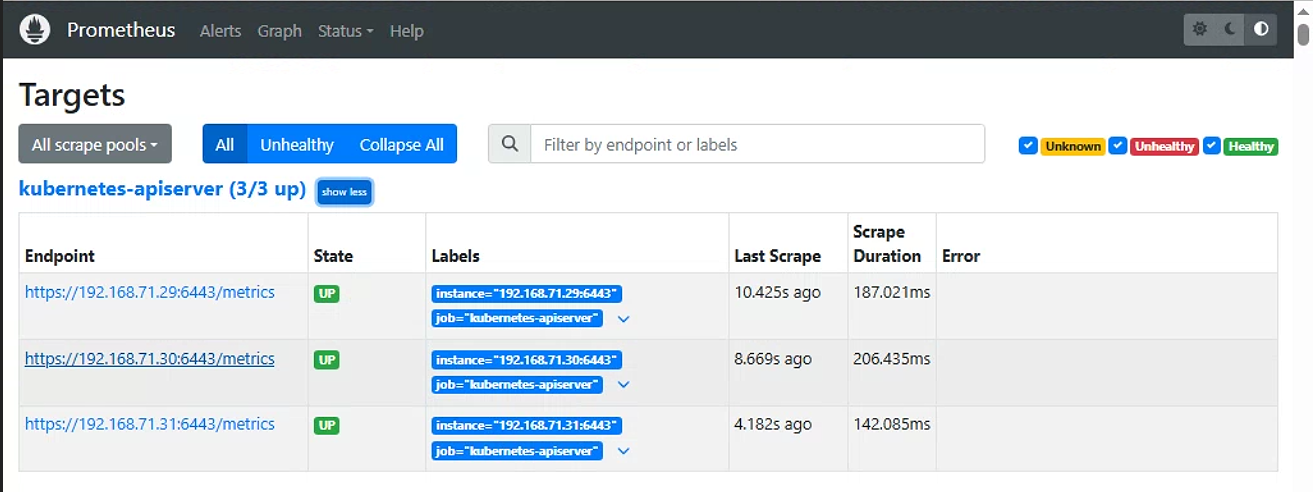Click the instance="192.168.71.31:6443" label
Viewport: 1313px width, 492px height.
tap(527, 426)
